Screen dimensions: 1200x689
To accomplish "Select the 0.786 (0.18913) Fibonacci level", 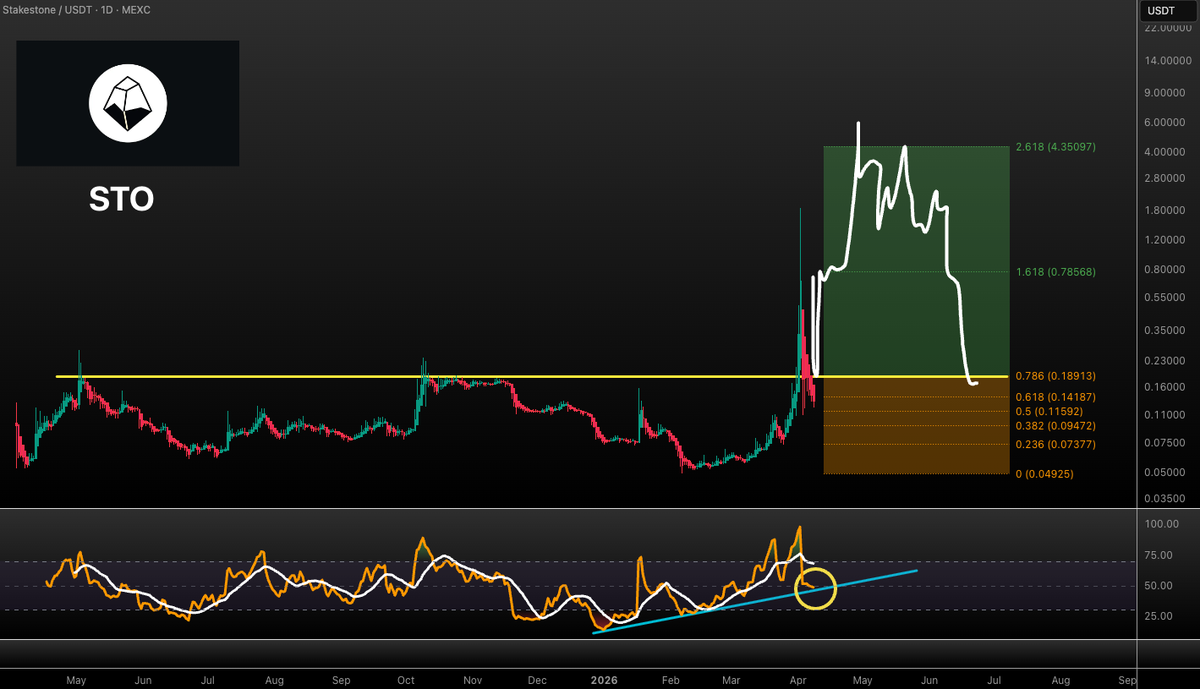I will (1055, 376).
